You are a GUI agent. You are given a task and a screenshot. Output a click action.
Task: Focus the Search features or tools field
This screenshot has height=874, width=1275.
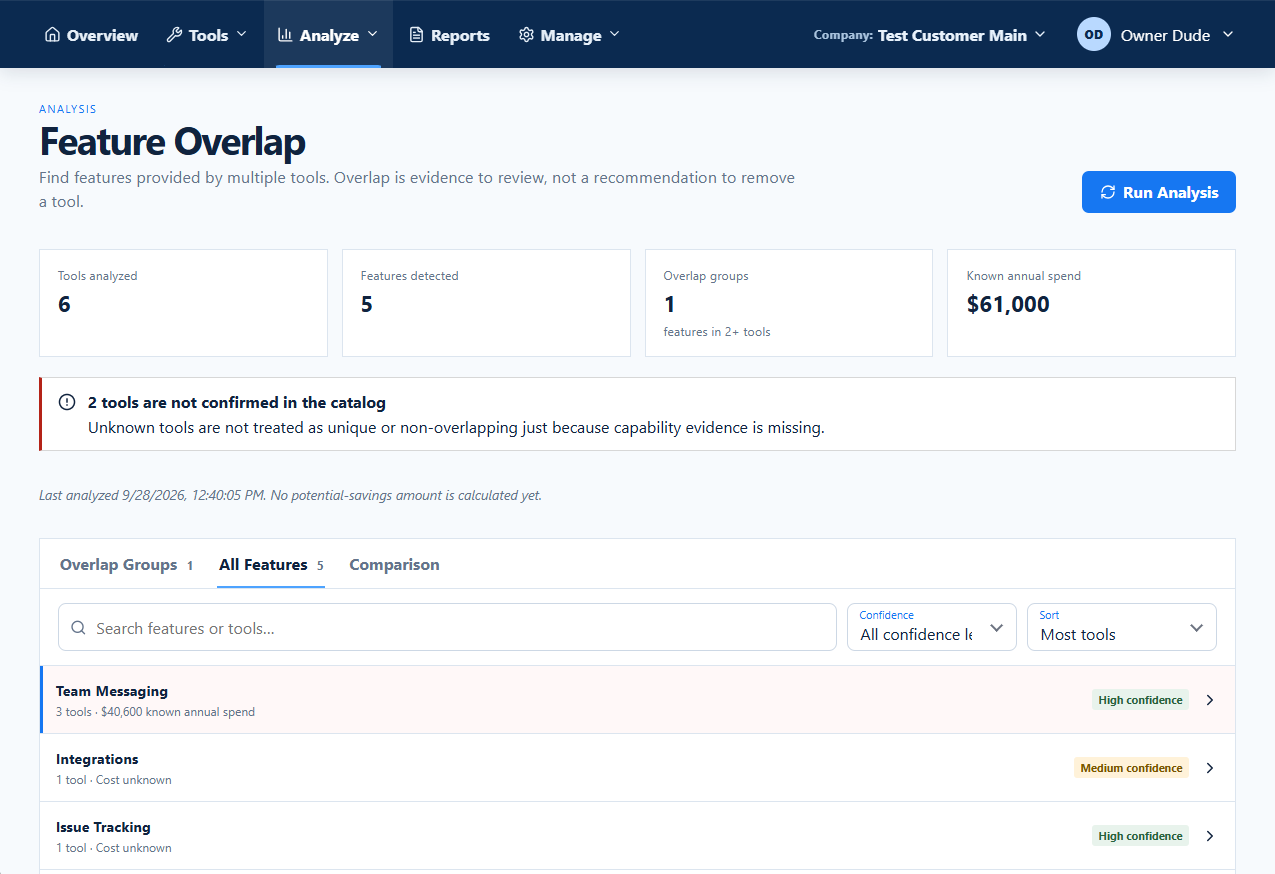[447, 627]
